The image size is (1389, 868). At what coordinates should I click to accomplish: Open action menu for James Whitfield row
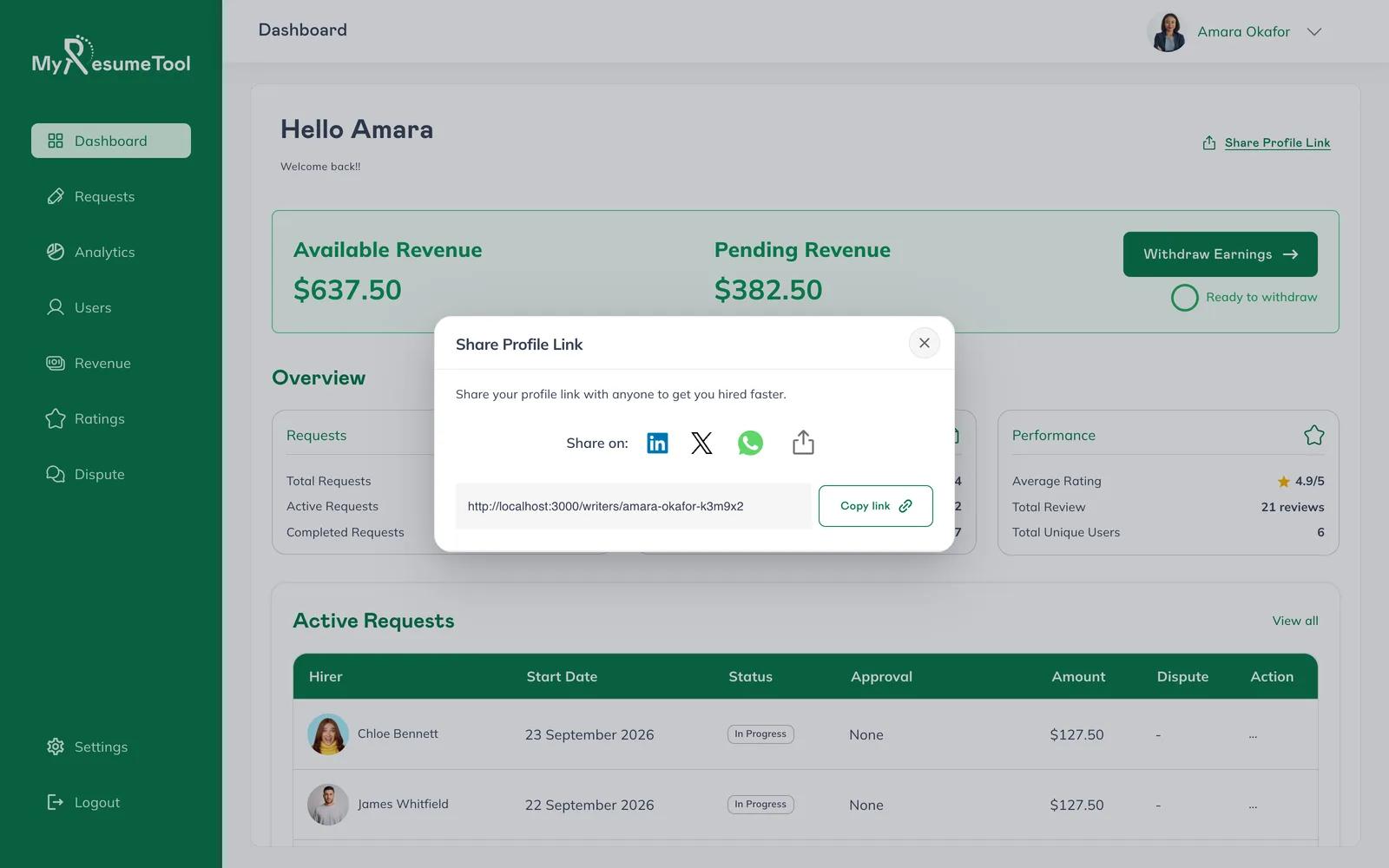coord(1253,806)
